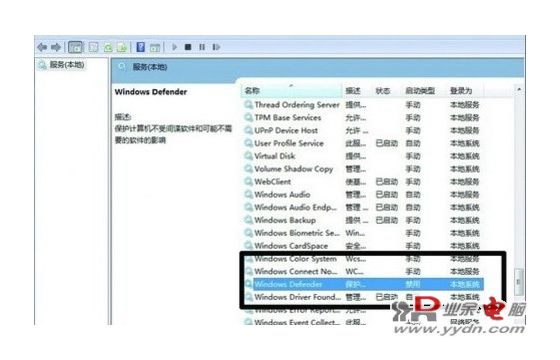The height and width of the screenshot is (360, 560).
Task: Click the gear icon beside Volume Shadow Copy
Action: point(248,169)
